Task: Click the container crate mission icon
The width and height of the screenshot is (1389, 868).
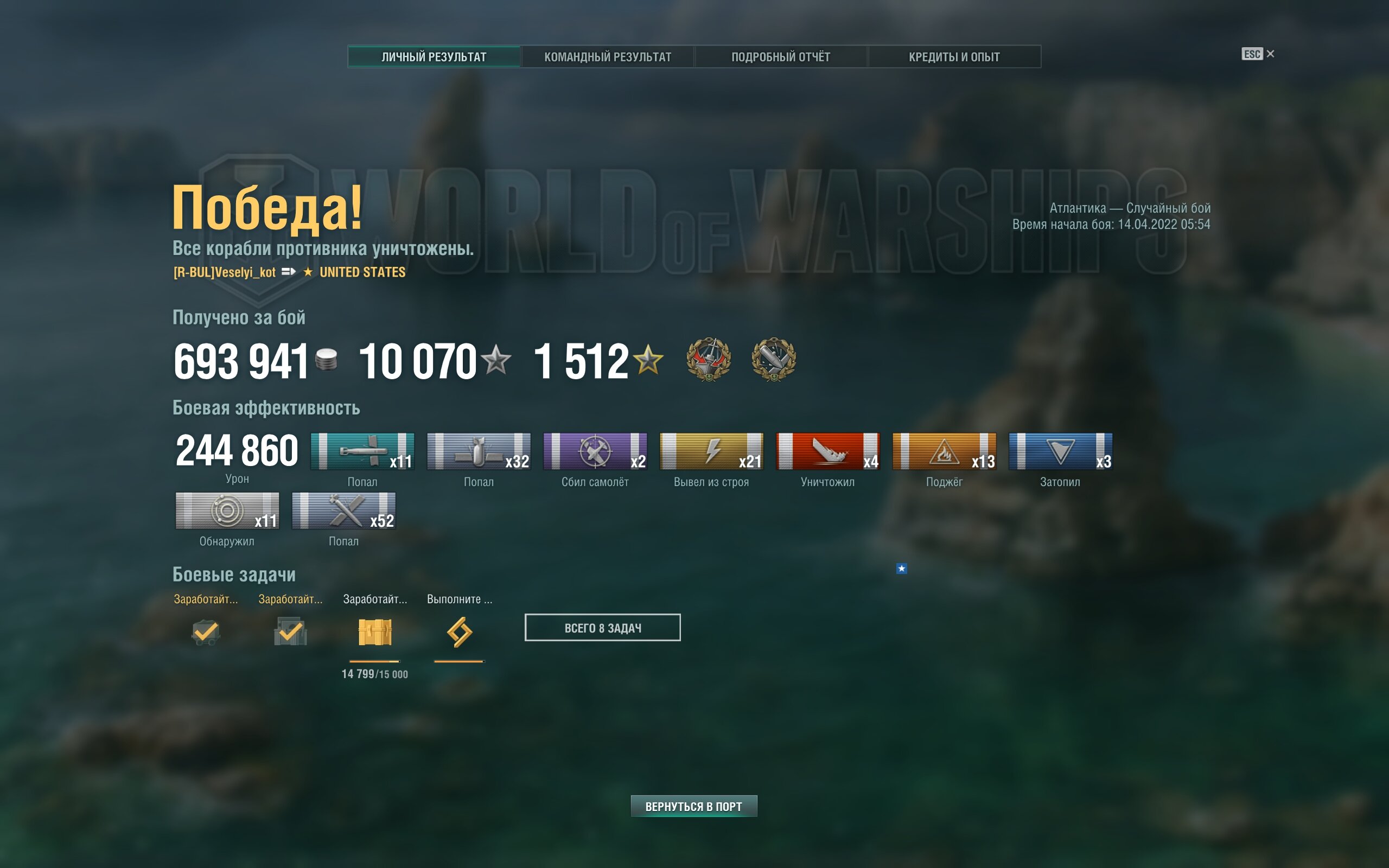Action: tap(375, 632)
